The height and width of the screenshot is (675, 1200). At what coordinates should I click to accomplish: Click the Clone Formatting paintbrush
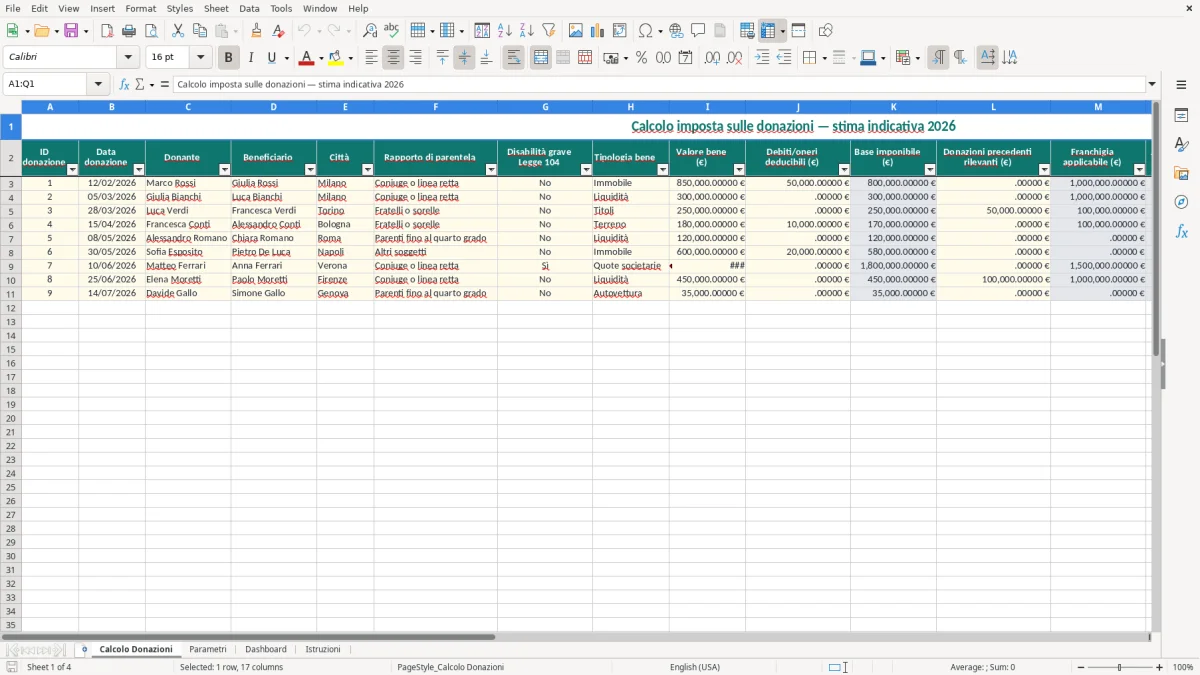[x=256, y=31]
